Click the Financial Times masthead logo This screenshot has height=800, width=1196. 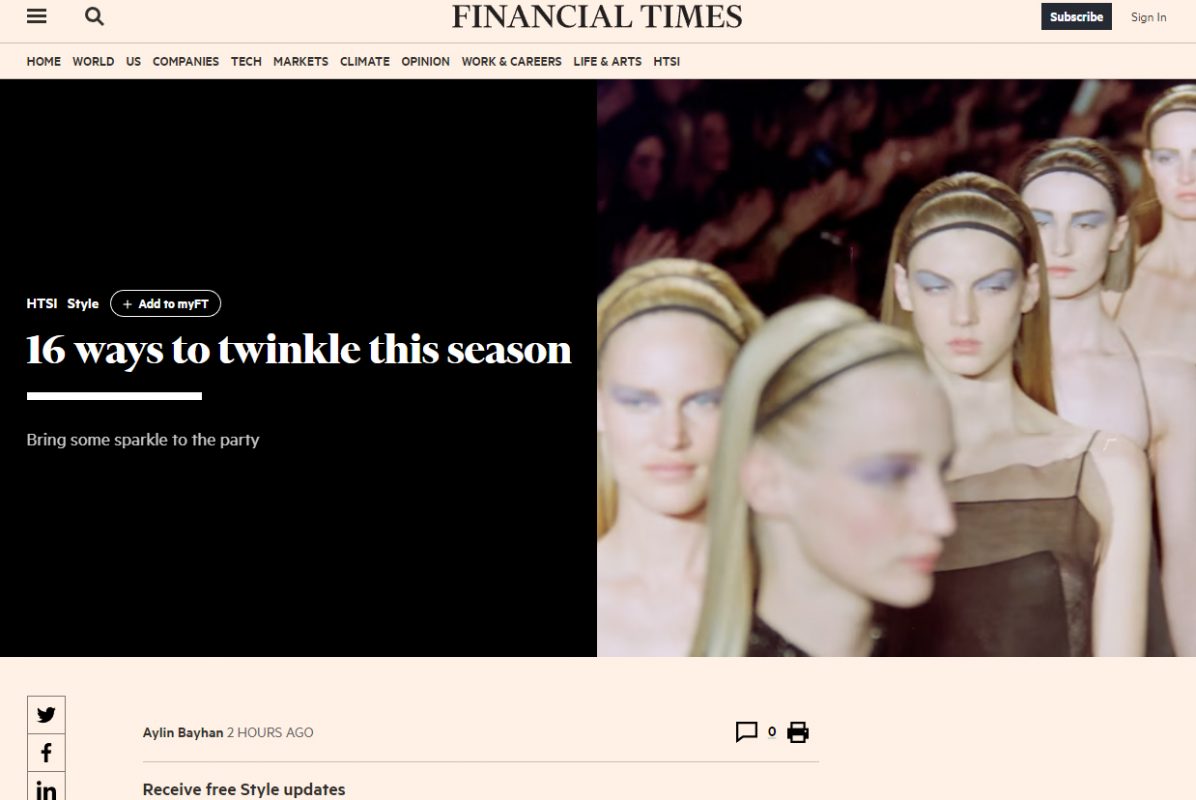pyautogui.click(x=597, y=17)
